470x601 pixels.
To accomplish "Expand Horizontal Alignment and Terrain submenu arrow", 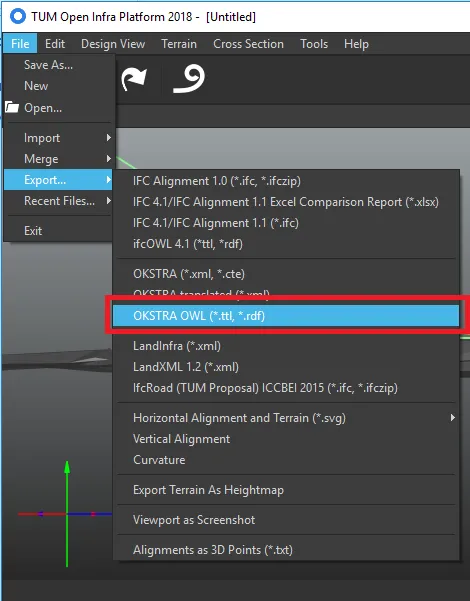I will pyautogui.click(x=453, y=417).
